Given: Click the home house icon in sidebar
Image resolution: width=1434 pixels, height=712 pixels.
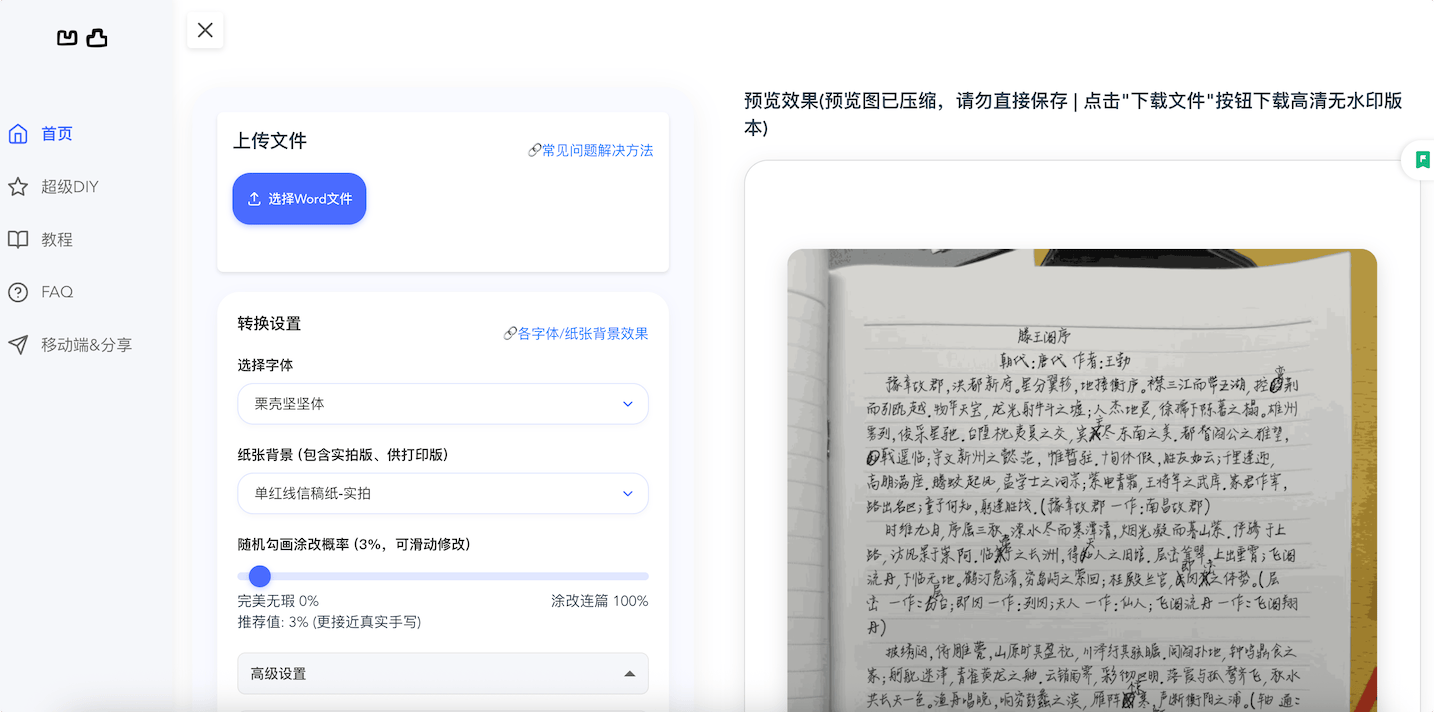Looking at the screenshot, I should [18, 134].
